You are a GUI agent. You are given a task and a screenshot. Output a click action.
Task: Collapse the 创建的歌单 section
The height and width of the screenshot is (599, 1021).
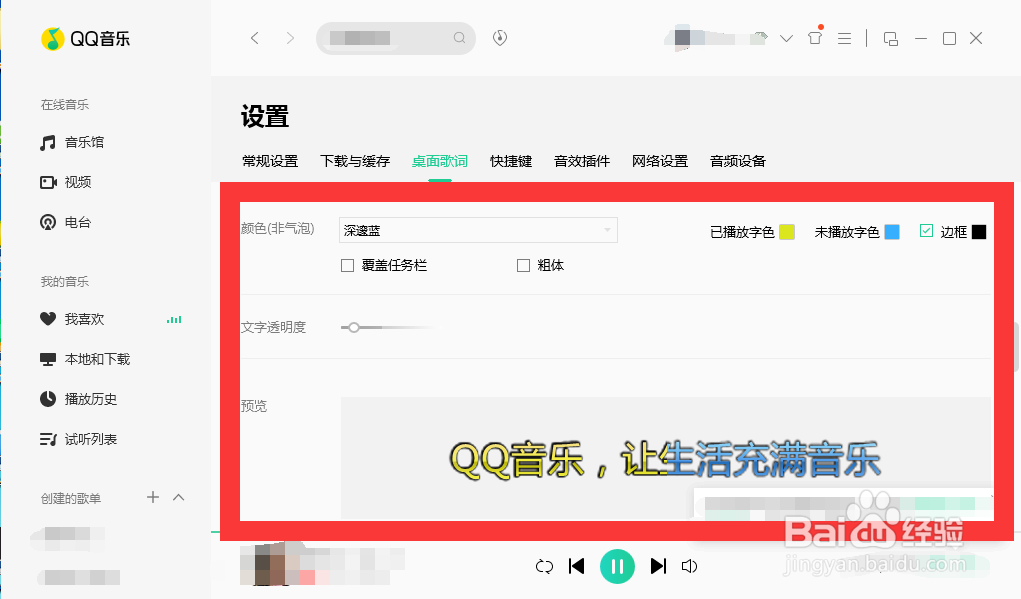[x=179, y=497]
